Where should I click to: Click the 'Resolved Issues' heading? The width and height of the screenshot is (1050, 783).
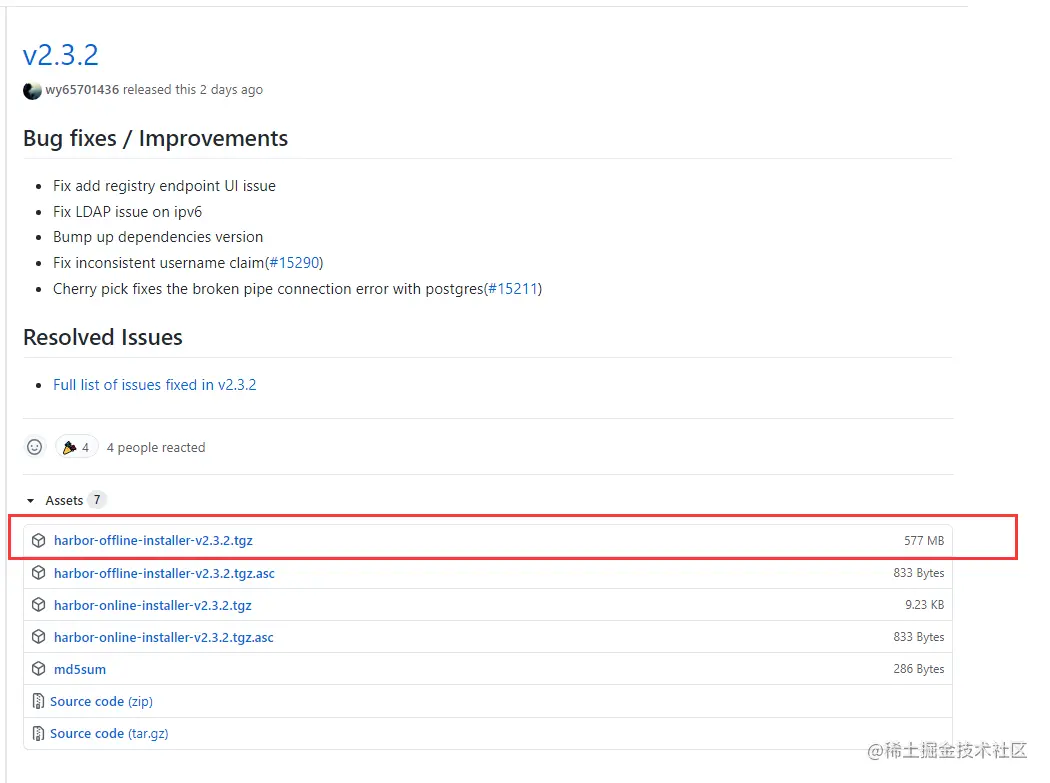[102, 338]
